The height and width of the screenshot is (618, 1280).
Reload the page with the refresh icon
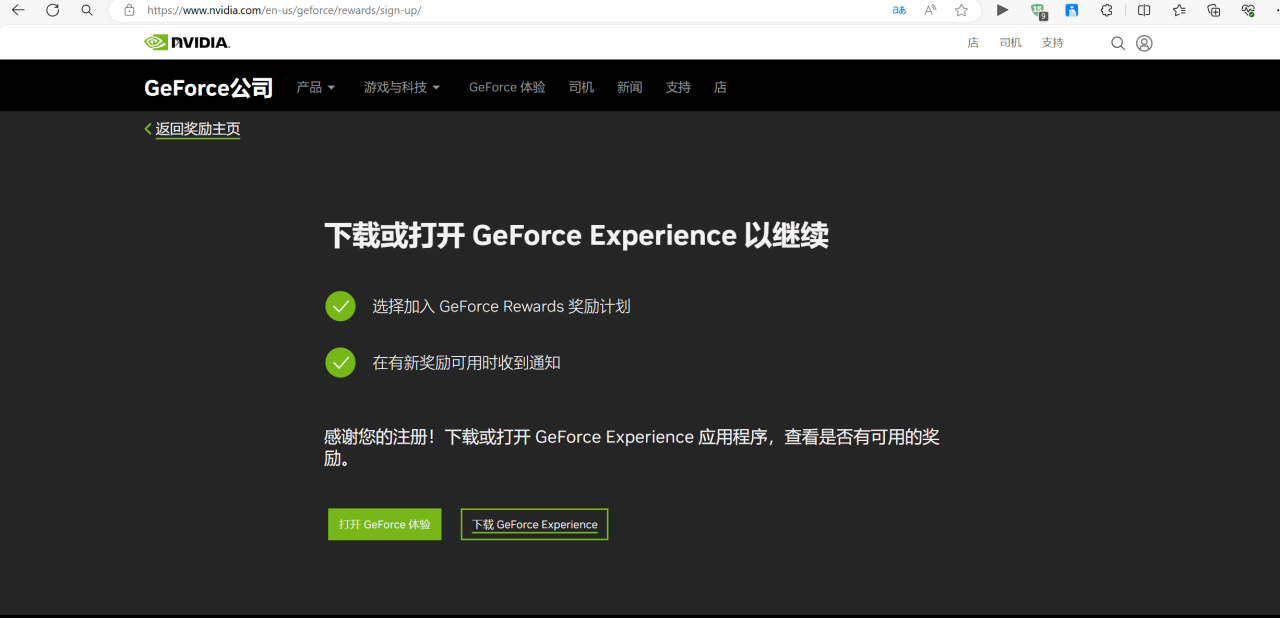coord(53,10)
